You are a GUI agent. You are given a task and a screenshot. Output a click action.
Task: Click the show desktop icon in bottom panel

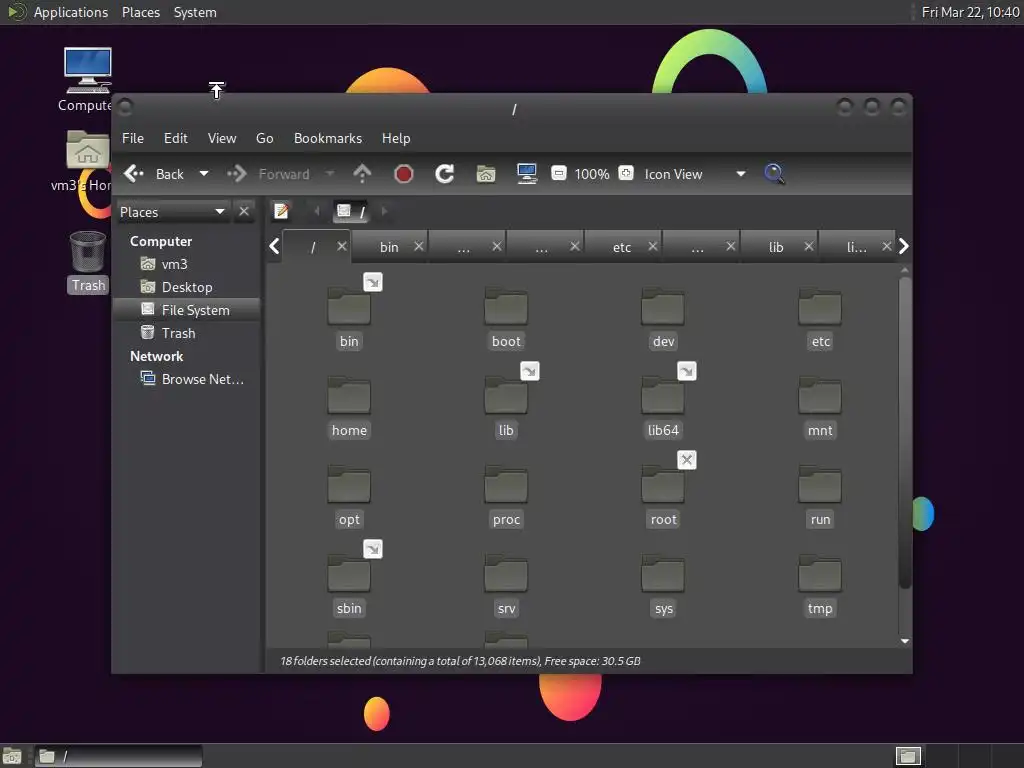coord(12,756)
